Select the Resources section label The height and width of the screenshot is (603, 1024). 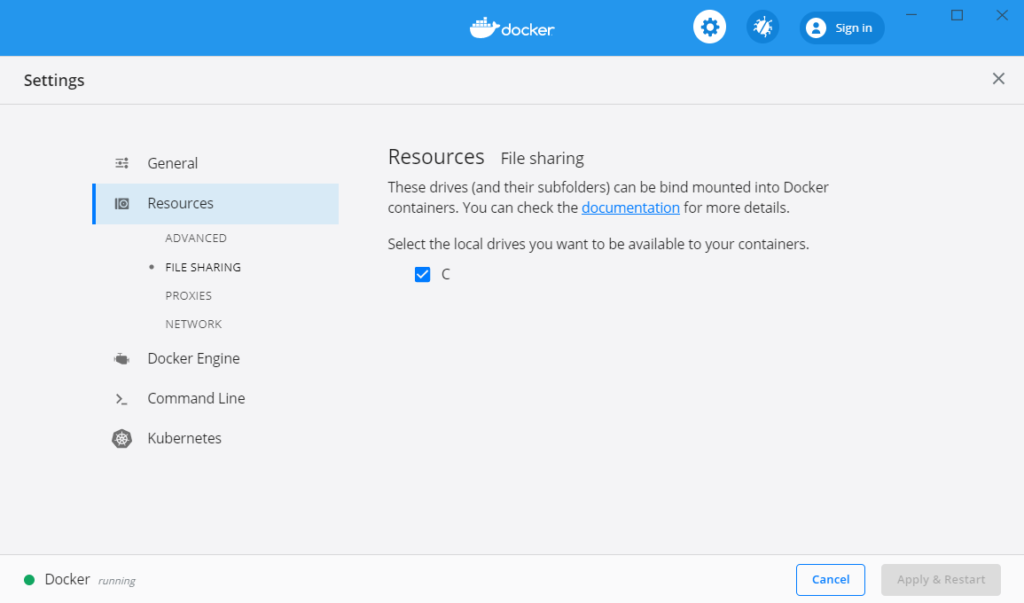(180, 203)
